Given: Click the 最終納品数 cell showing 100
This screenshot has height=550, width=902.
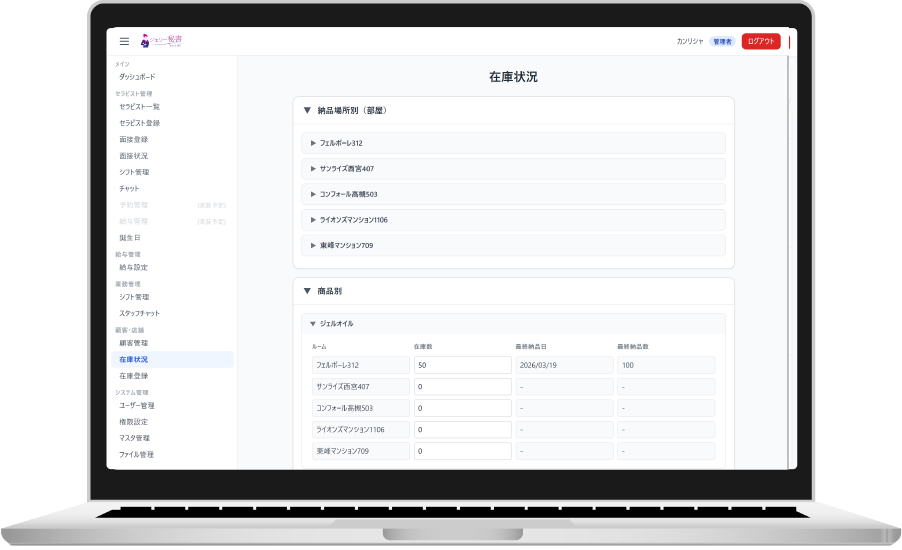Looking at the screenshot, I should tap(666, 365).
